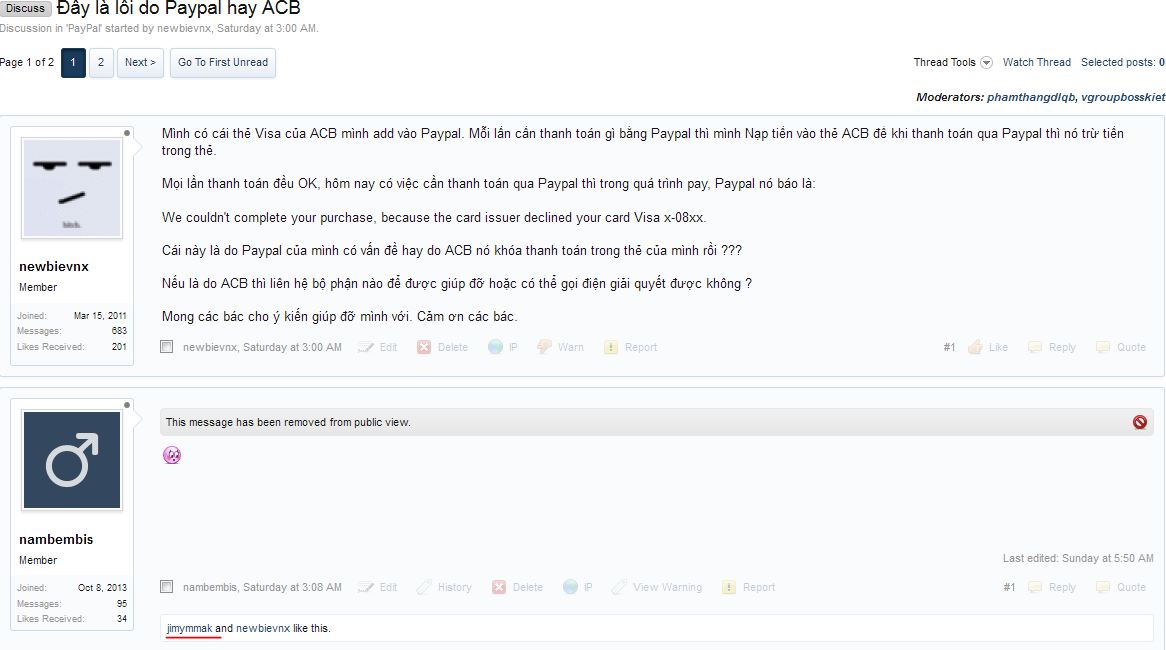Tick the checkbox beside newbievnx's post
This screenshot has height=650, width=1166.
[x=167, y=347]
